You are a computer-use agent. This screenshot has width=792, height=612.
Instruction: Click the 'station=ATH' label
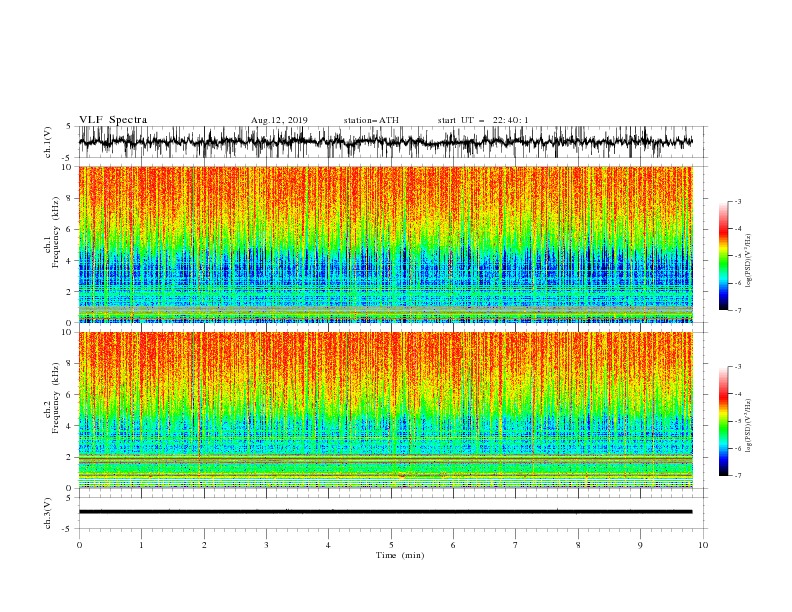tap(371, 120)
